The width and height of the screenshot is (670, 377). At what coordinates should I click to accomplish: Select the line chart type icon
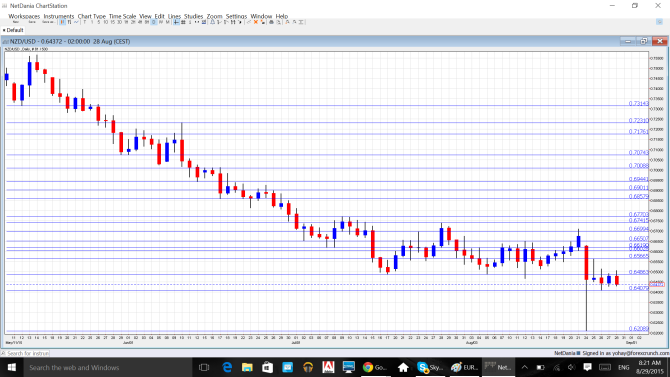tap(76, 22)
